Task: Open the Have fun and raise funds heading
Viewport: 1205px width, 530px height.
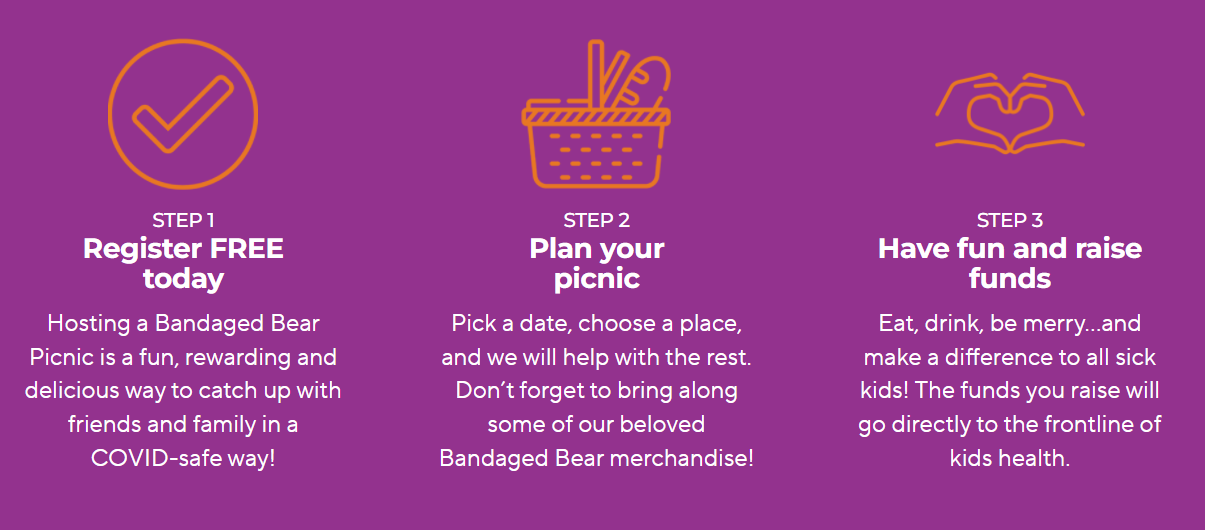Action: point(1010,263)
